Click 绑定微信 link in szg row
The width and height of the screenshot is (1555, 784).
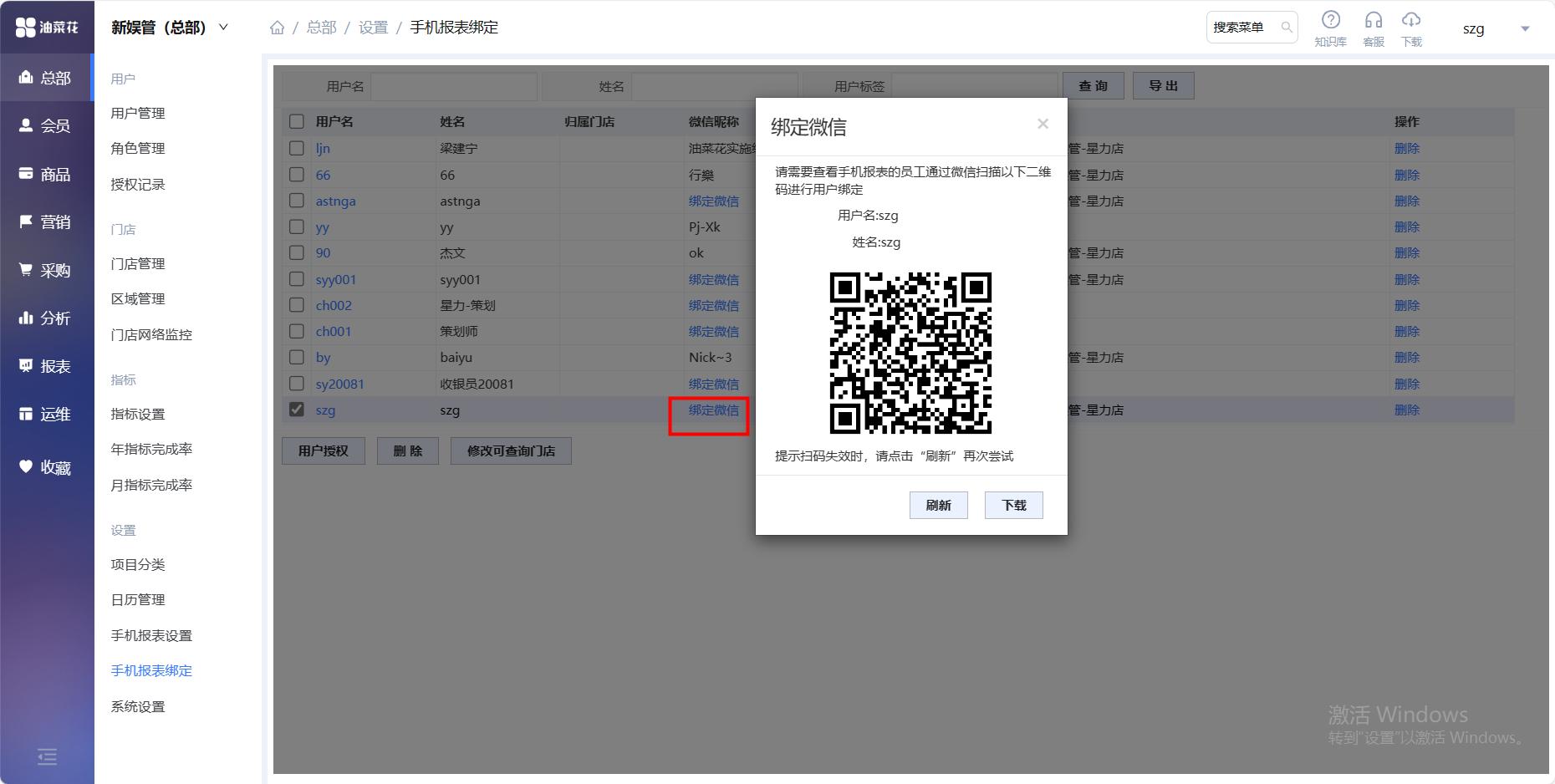tap(713, 410)
